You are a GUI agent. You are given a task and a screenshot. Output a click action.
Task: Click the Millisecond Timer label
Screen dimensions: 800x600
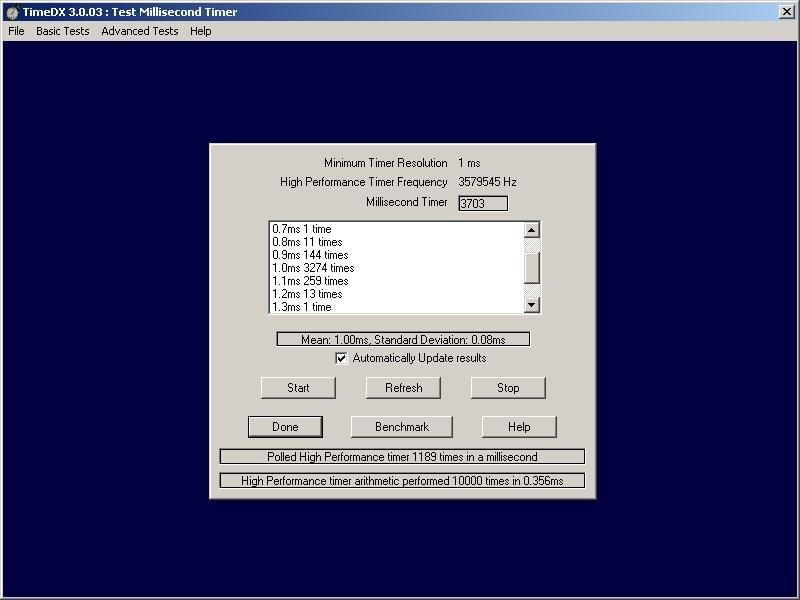tap(407, 202)
